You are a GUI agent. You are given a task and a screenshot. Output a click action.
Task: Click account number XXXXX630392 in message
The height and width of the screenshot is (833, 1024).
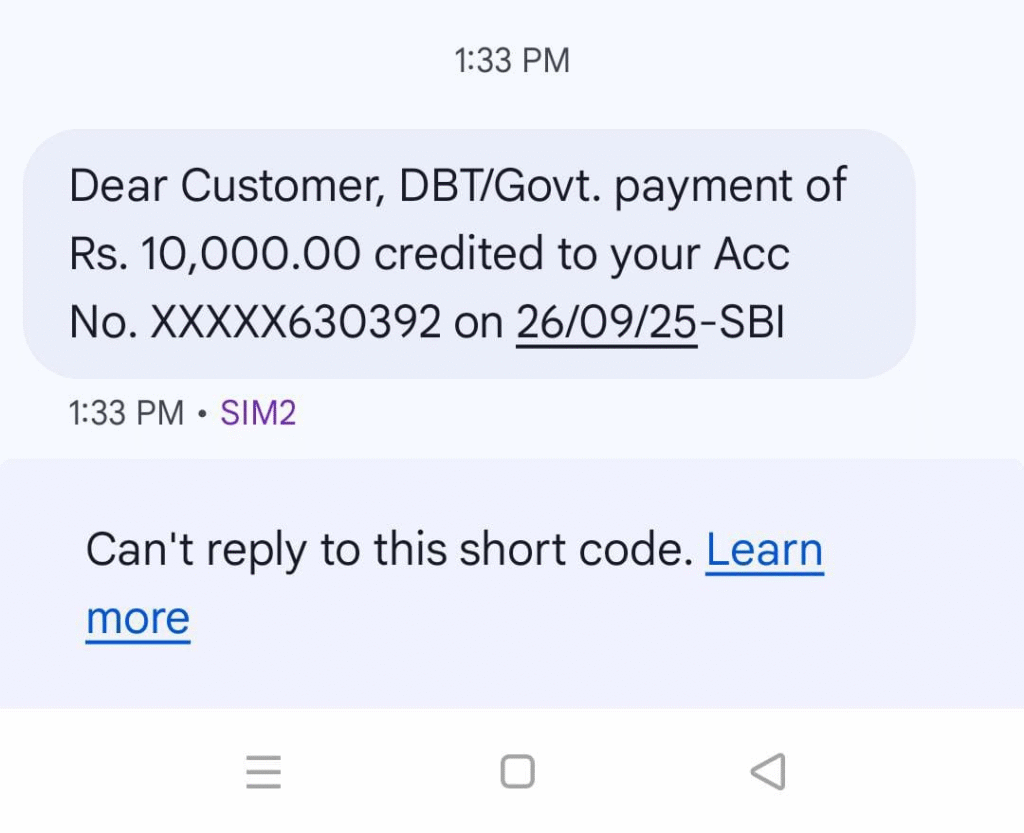[x=295, y=321]
